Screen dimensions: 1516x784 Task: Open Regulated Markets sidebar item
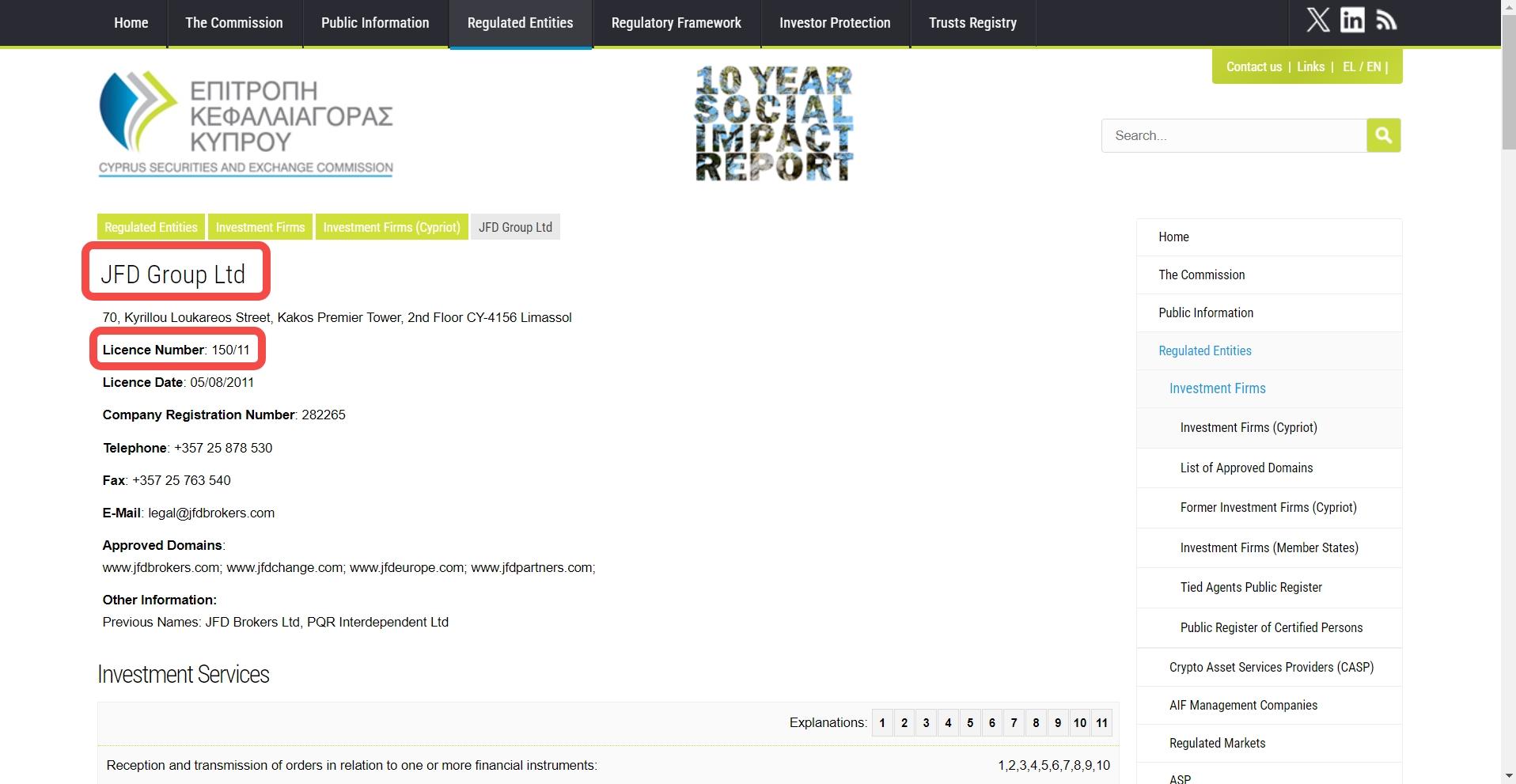click(x=1269, y=743)
